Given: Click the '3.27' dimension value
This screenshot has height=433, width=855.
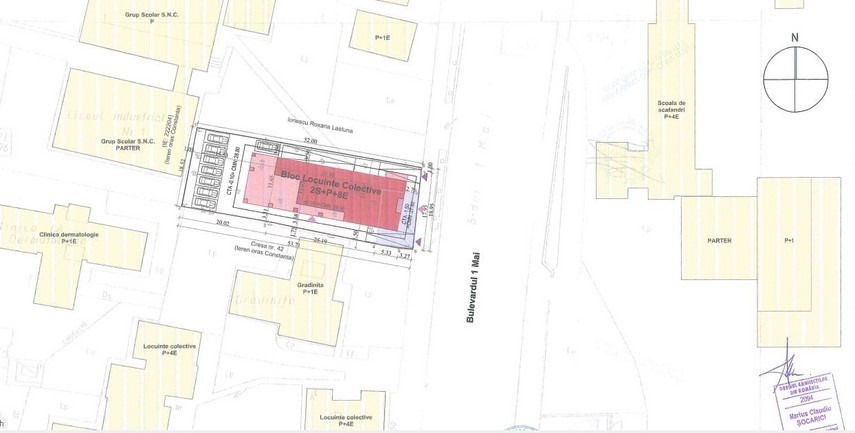Looking at the screenshot, I should [405, 255].
